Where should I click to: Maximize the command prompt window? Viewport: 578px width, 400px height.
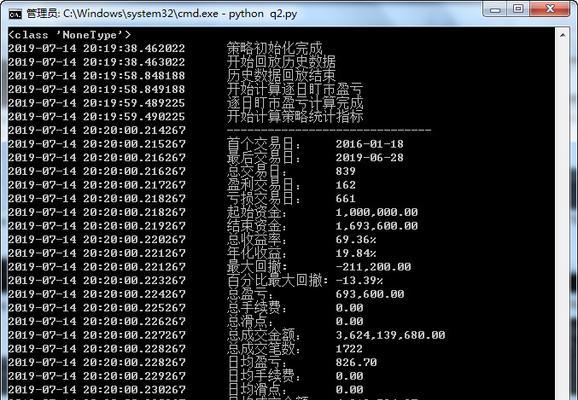518,9
